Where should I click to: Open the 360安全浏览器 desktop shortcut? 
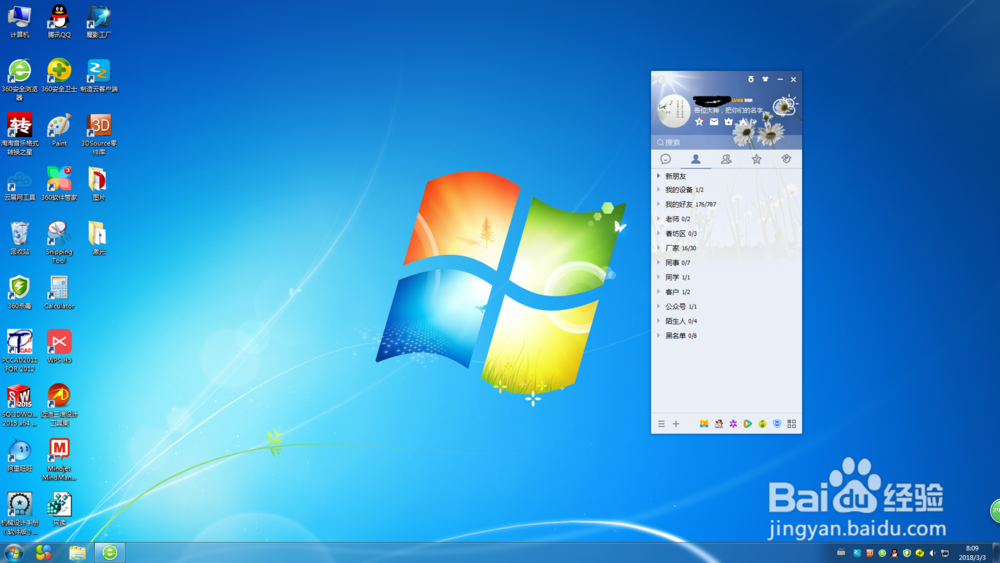point(20,80)
